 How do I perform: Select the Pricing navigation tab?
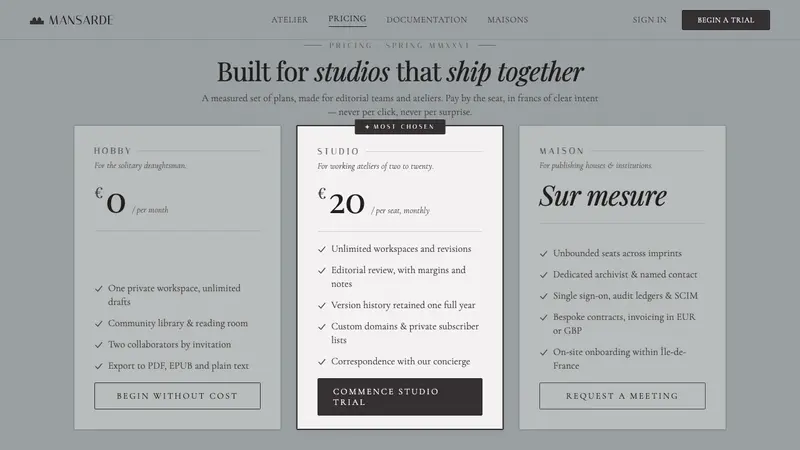point(347,19)
